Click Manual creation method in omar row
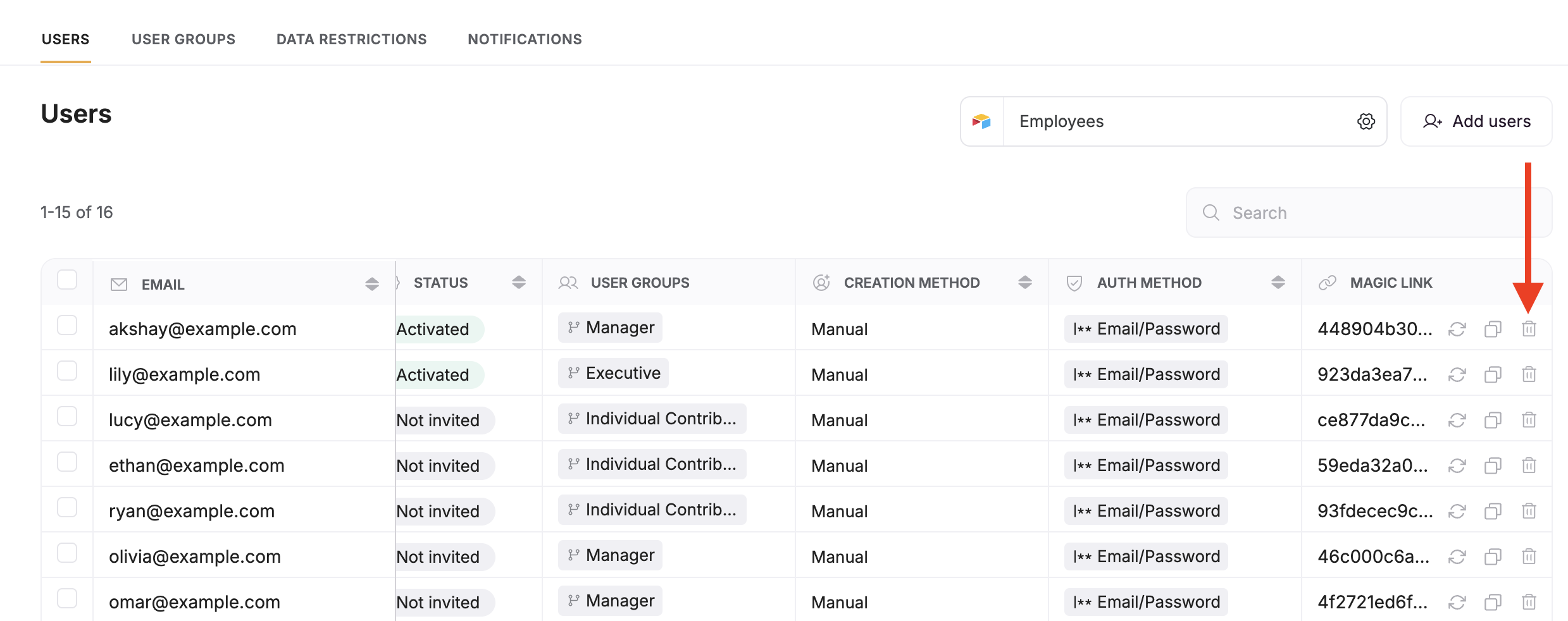The image size is (1568, 621). click(x=839, y=602)
